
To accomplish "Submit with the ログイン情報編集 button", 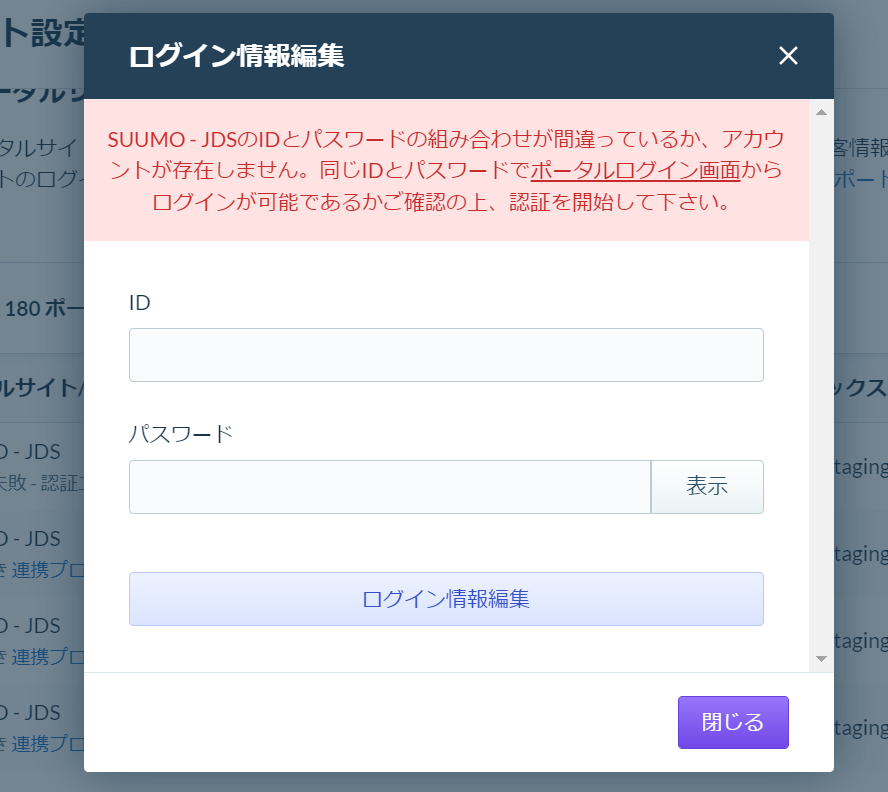I will (446, 599).
